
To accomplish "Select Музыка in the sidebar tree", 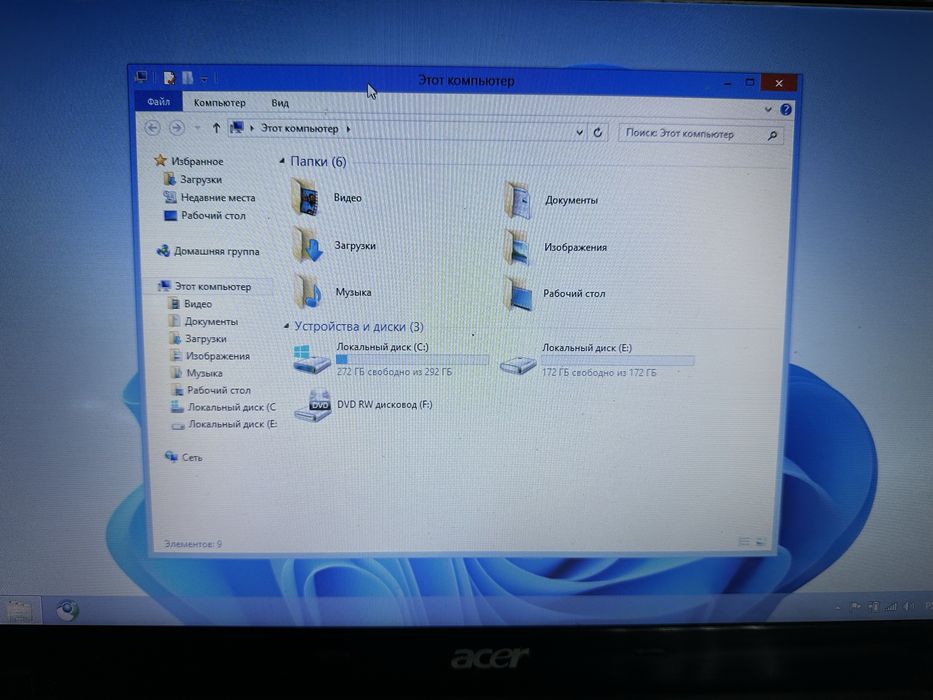I will point(196,373).
